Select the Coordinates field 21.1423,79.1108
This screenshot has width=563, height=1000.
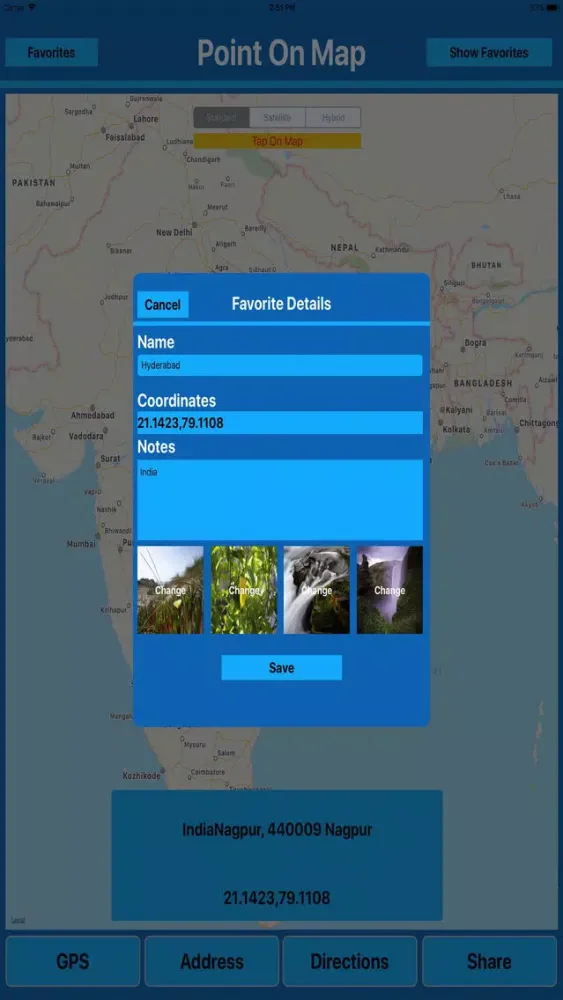pos(279,422)
